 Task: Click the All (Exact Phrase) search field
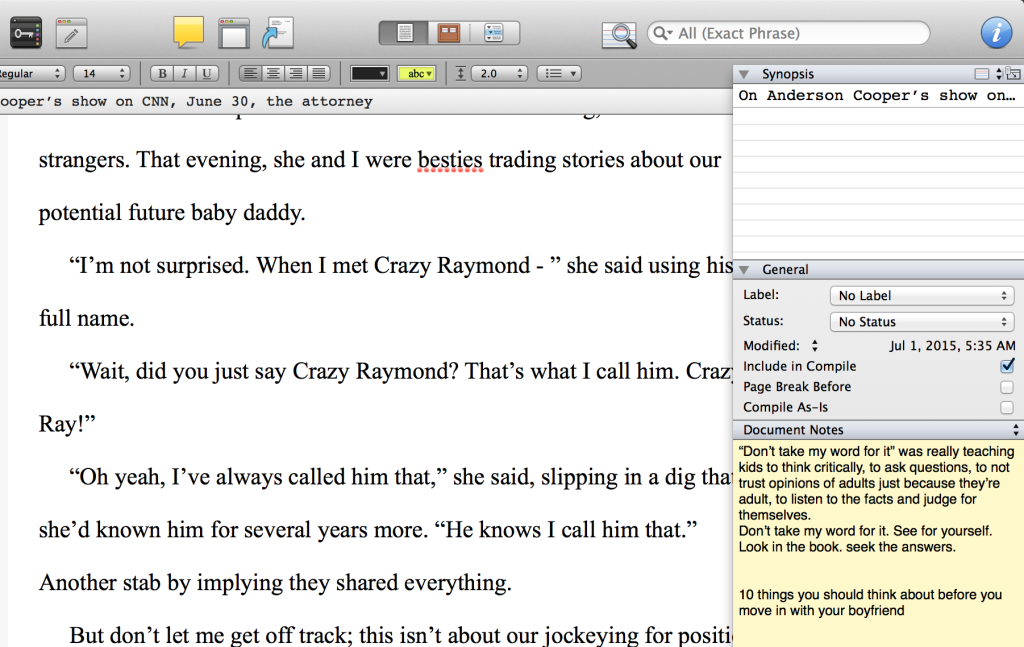788,33
